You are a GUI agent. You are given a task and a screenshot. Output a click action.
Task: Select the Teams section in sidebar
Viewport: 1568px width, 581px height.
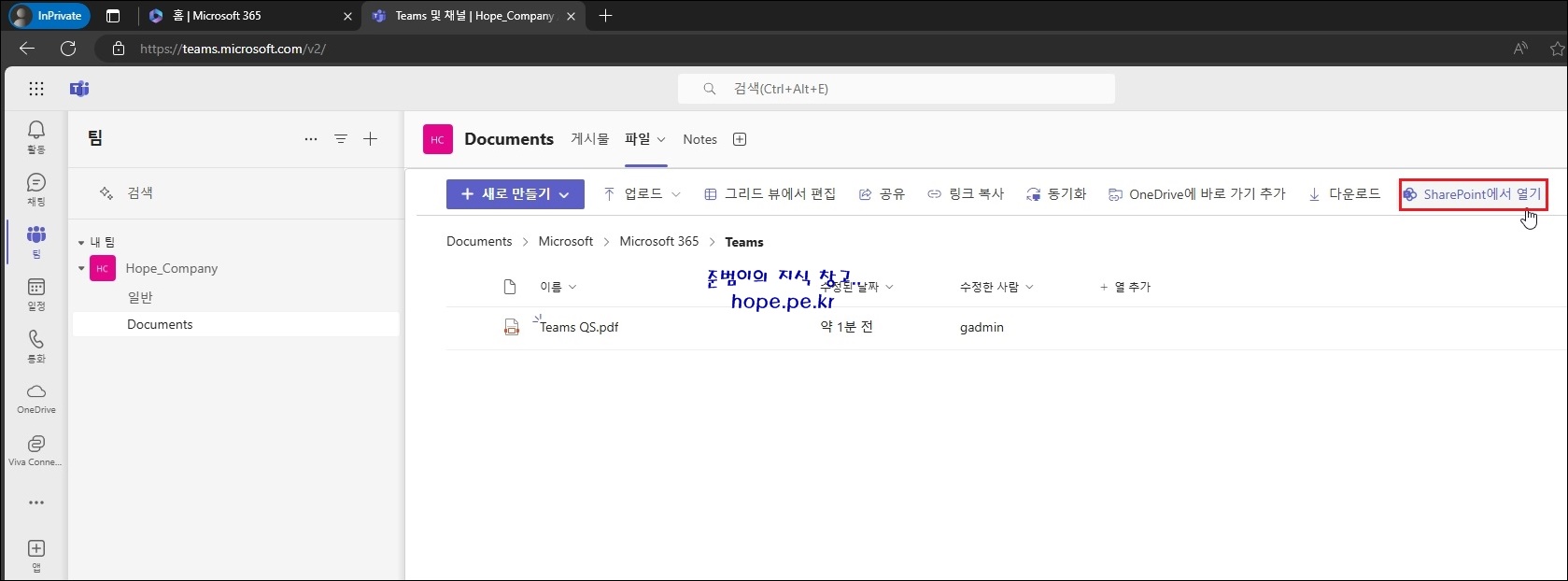click(x=36, y=242)
